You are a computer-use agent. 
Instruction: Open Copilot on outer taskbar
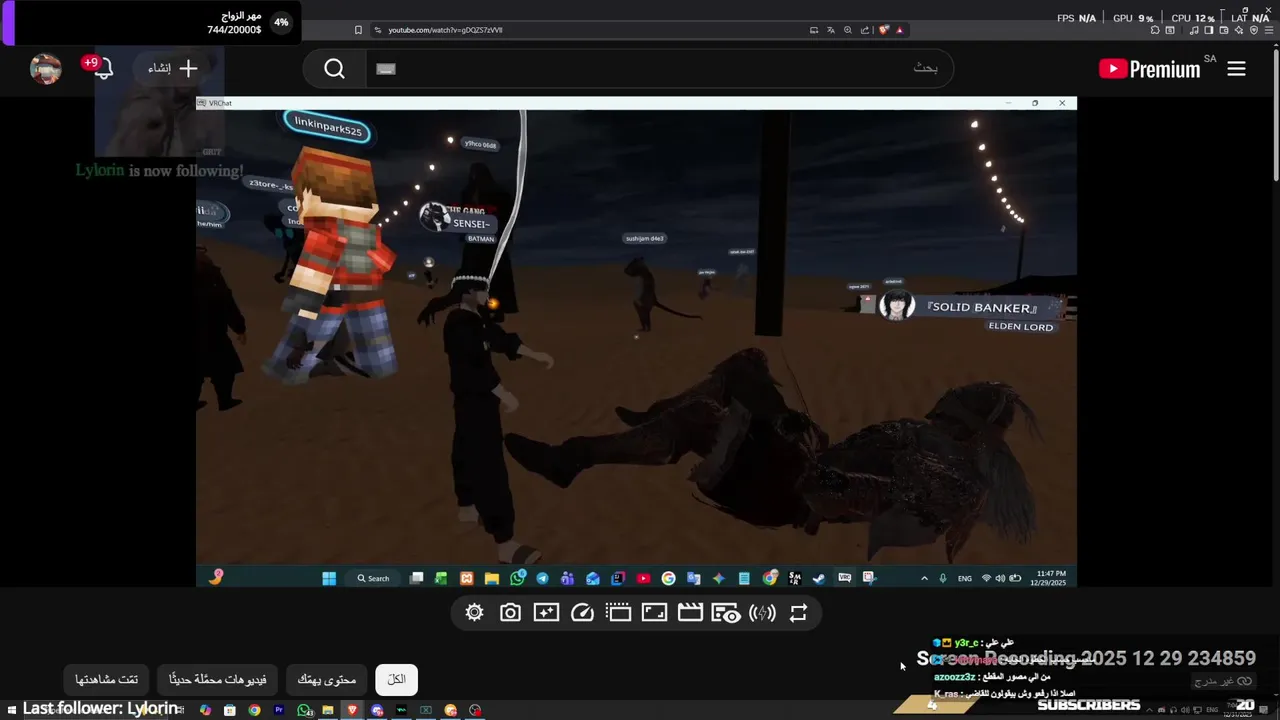click(x=205, y=710)
